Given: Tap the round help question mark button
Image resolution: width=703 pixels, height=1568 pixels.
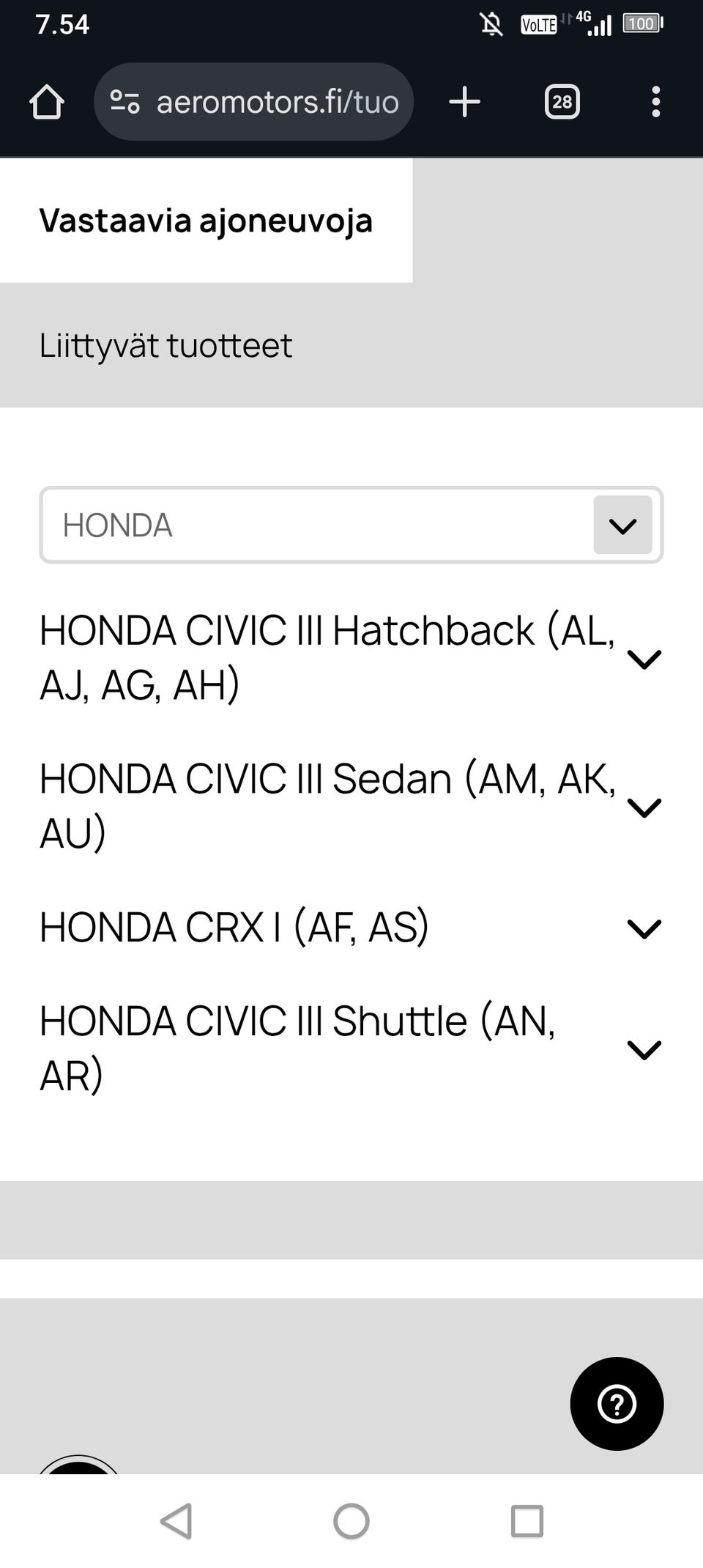Looking at the screenshot, I should (617, 1403).
